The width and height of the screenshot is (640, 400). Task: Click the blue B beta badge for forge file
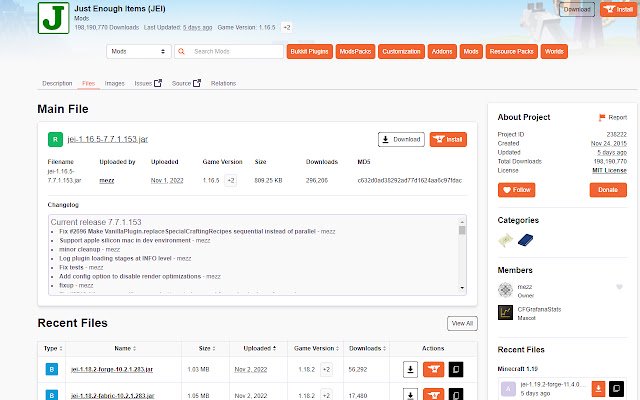coord(51,369)
